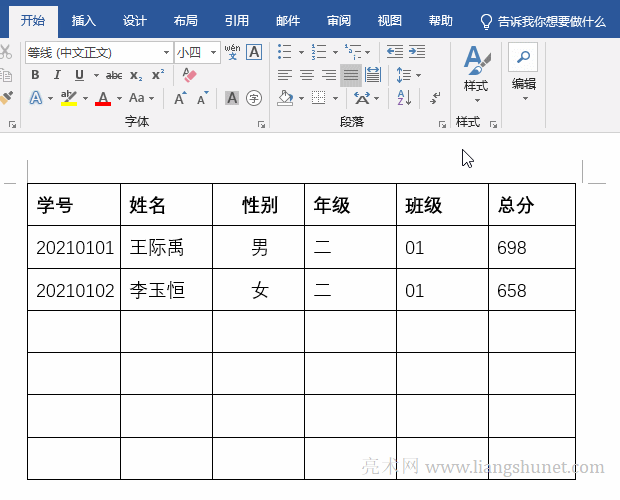Viewport: 620px width, 500px height.
Task: Toggle subscript formatting
Action: tap(136, 75)
